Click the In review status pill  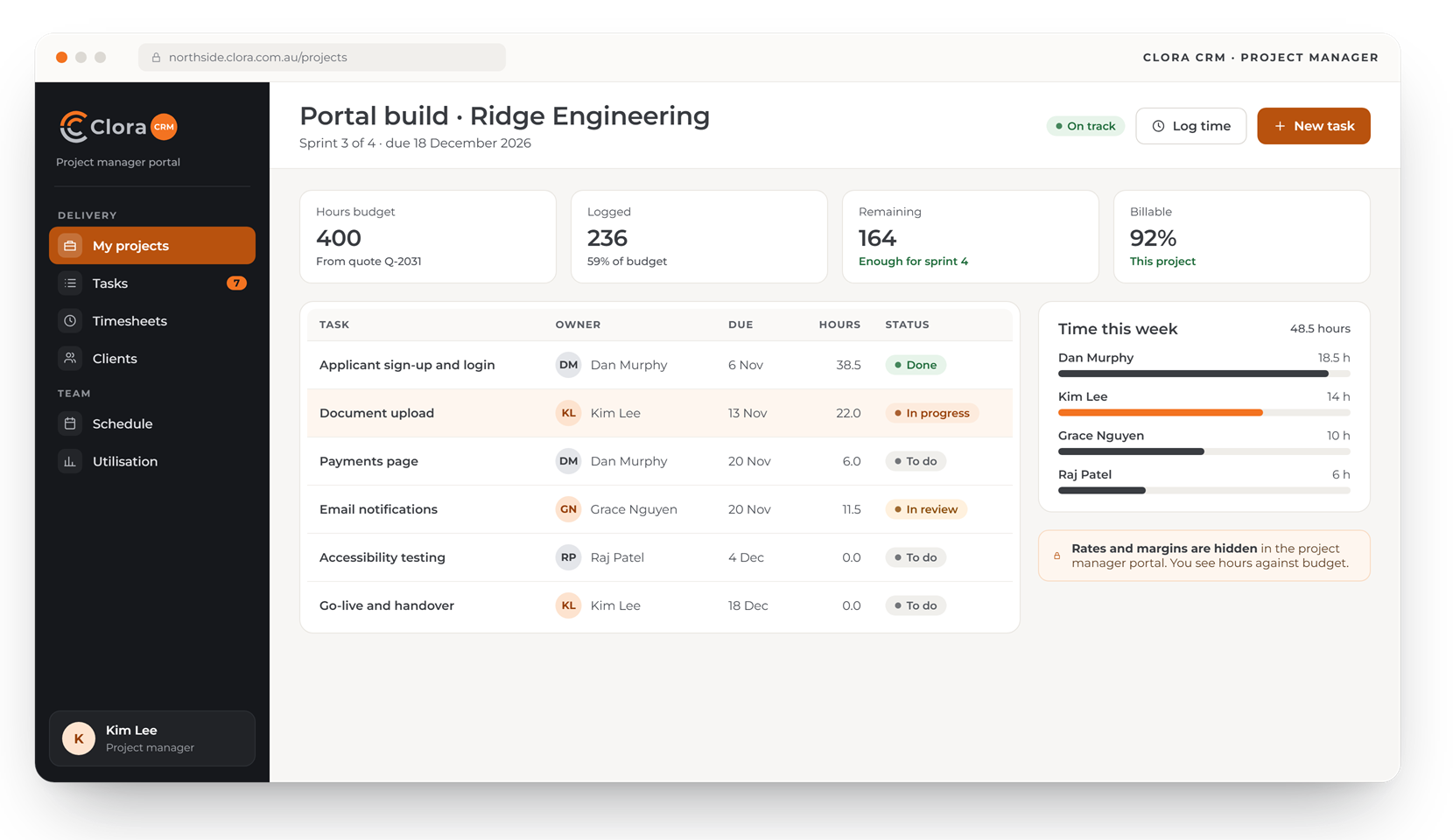click(926, 509)
